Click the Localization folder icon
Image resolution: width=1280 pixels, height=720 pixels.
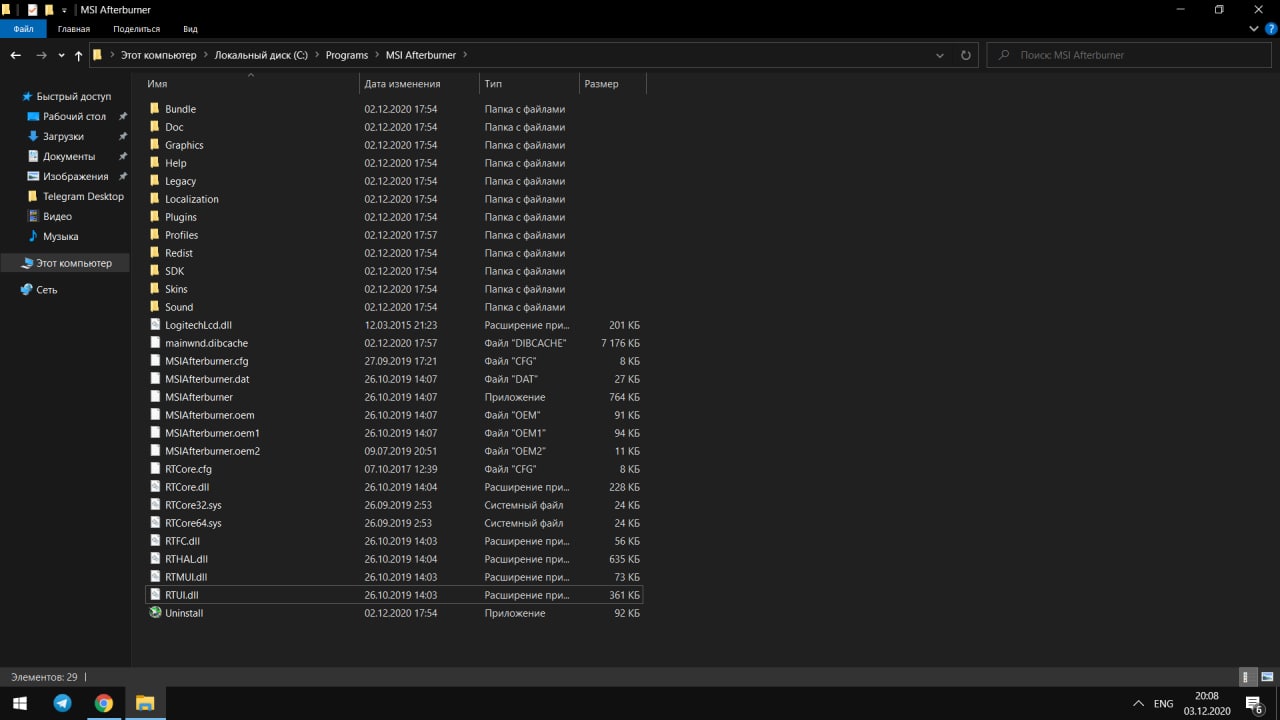tap(155, 199)
